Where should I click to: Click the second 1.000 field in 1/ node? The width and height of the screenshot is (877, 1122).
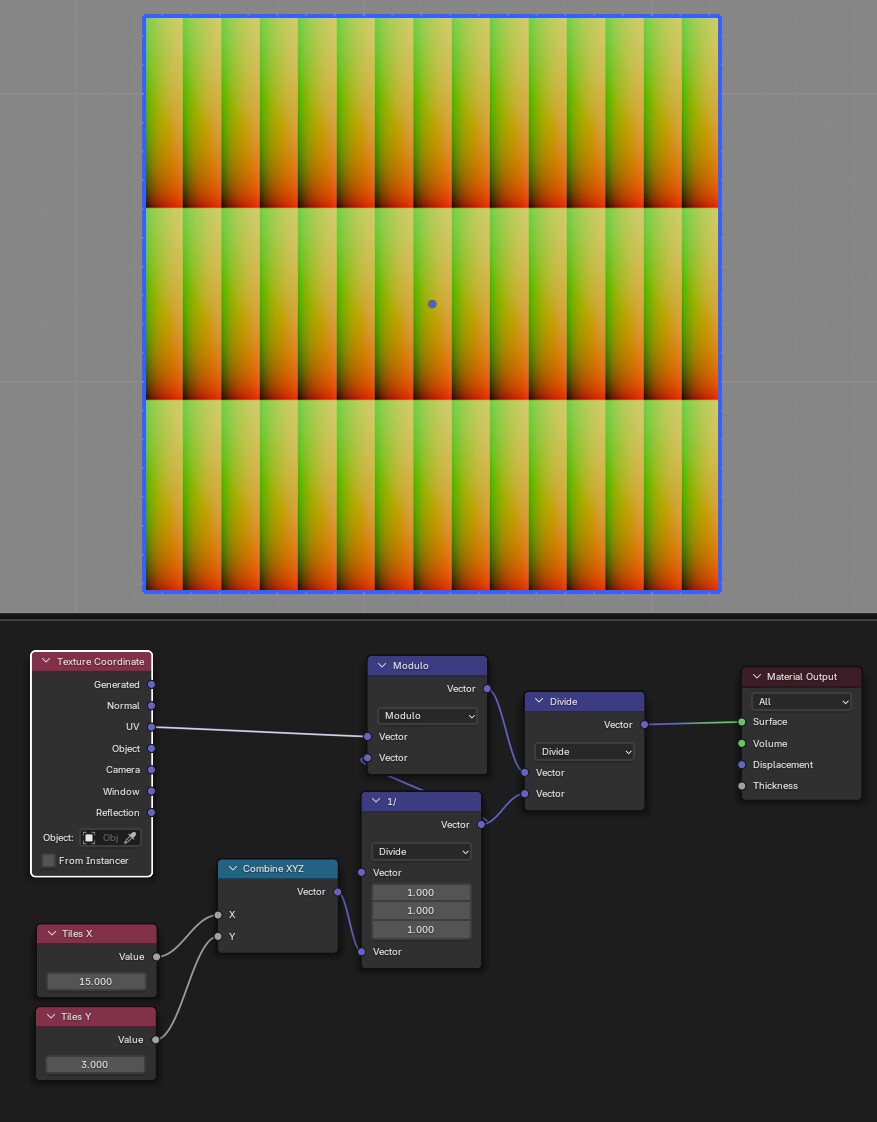(421, 910)
